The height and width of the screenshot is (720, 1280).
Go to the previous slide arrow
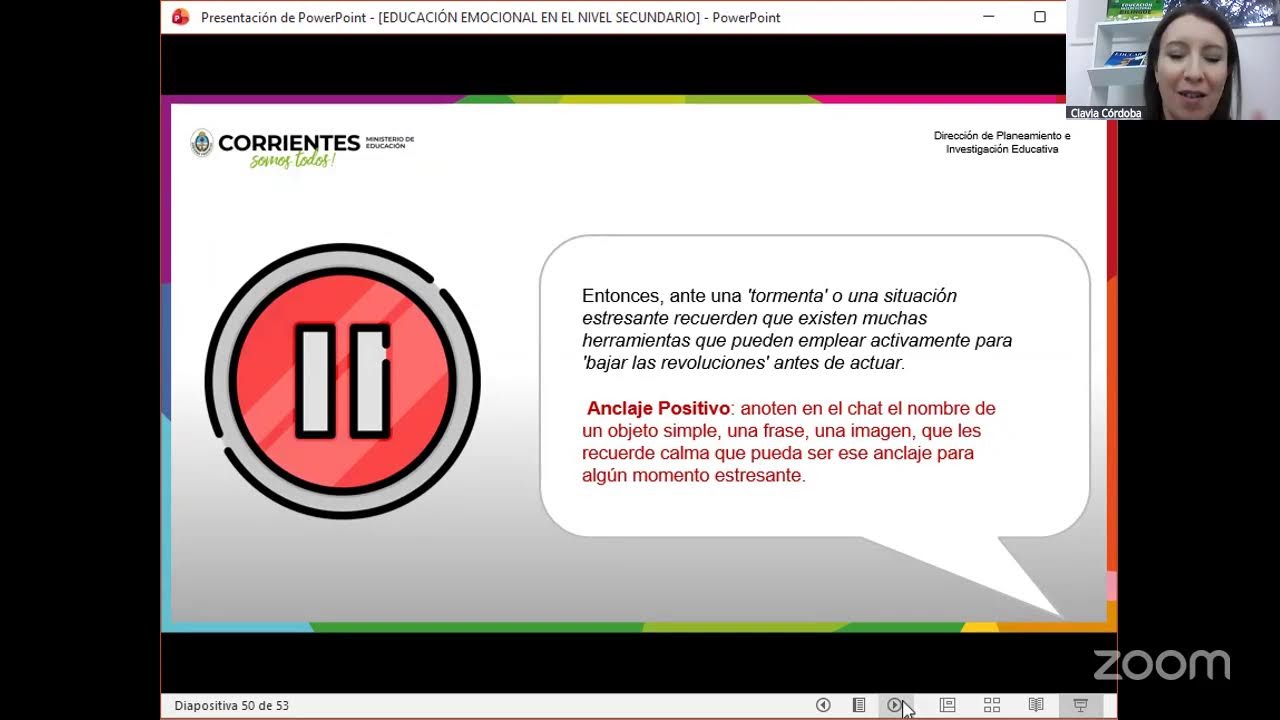click(823, 705)
